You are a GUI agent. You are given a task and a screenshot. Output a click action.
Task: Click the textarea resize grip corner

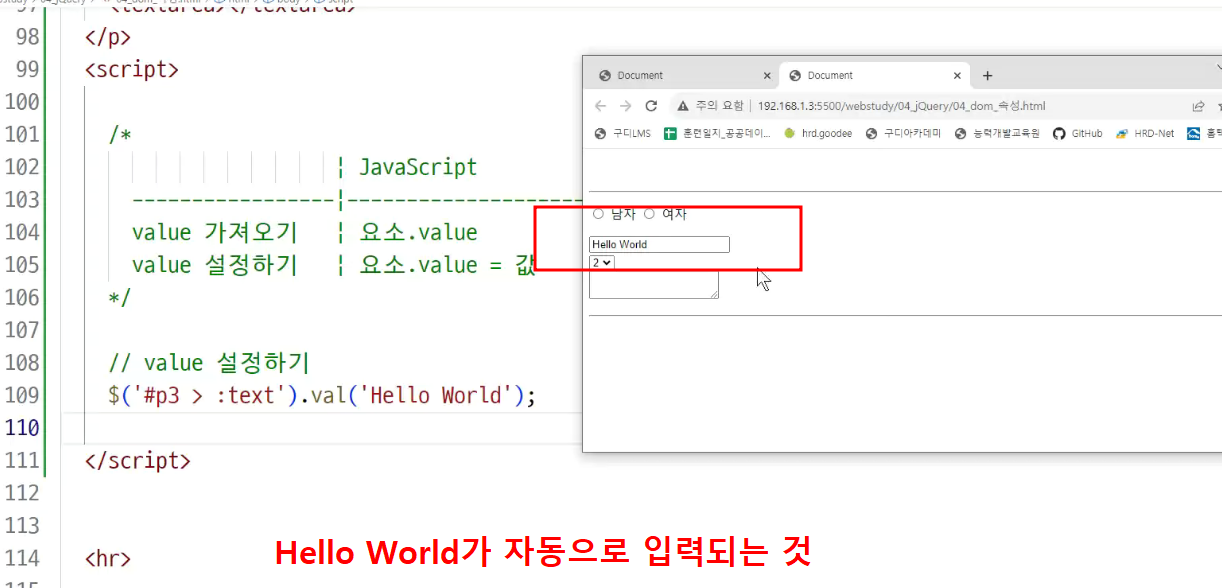[714, 294]
